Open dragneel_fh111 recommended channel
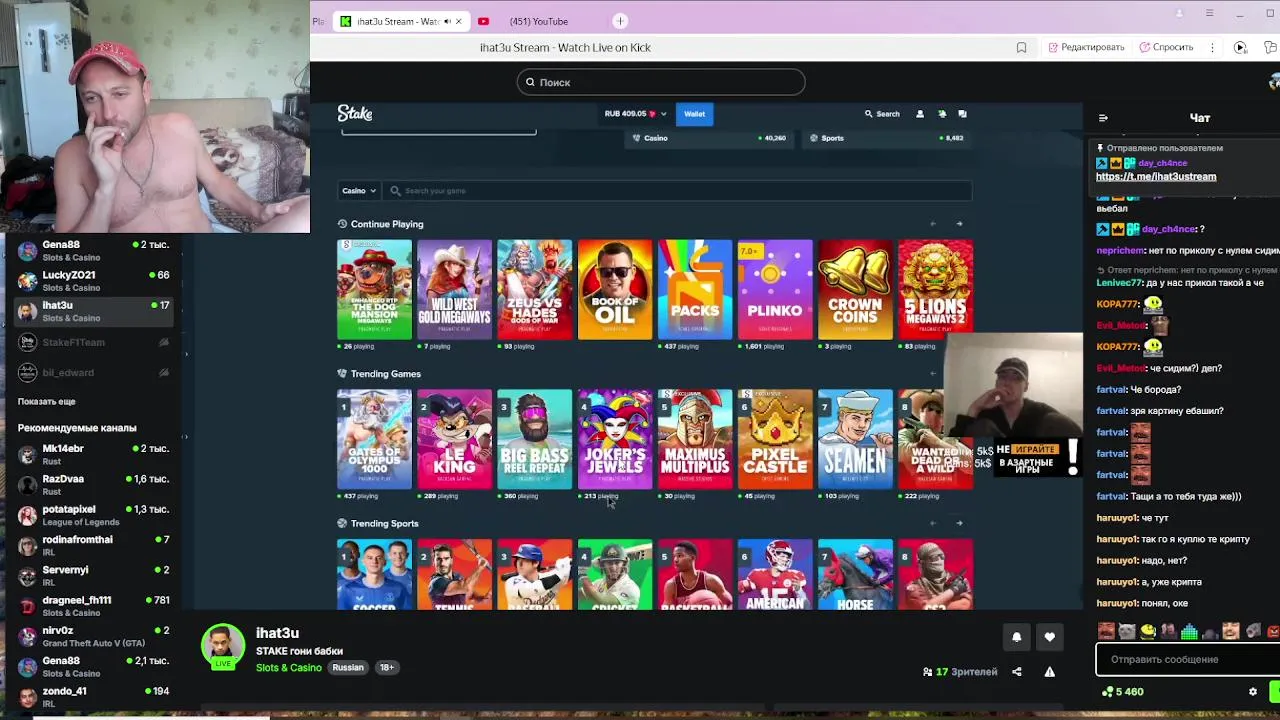 click(92, 606)
